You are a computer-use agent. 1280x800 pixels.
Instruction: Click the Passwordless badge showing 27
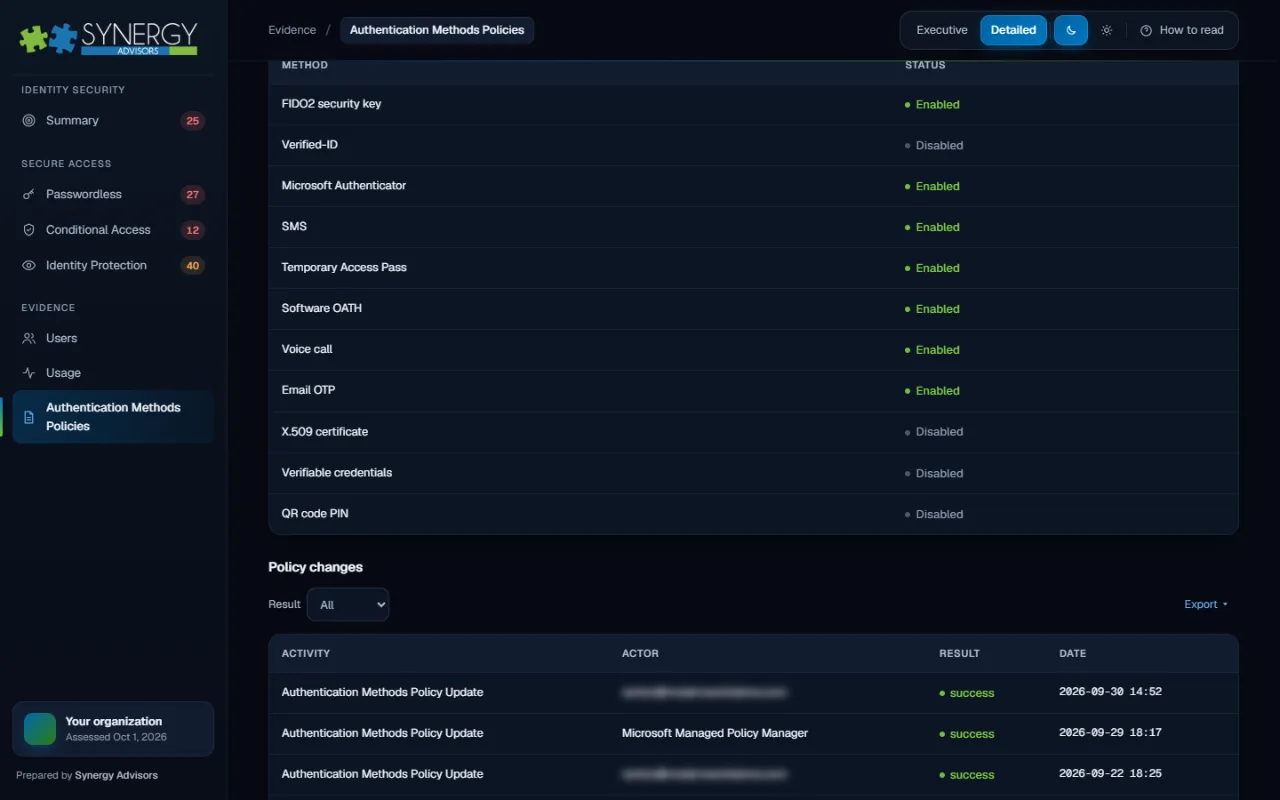(x=193, y=195)
